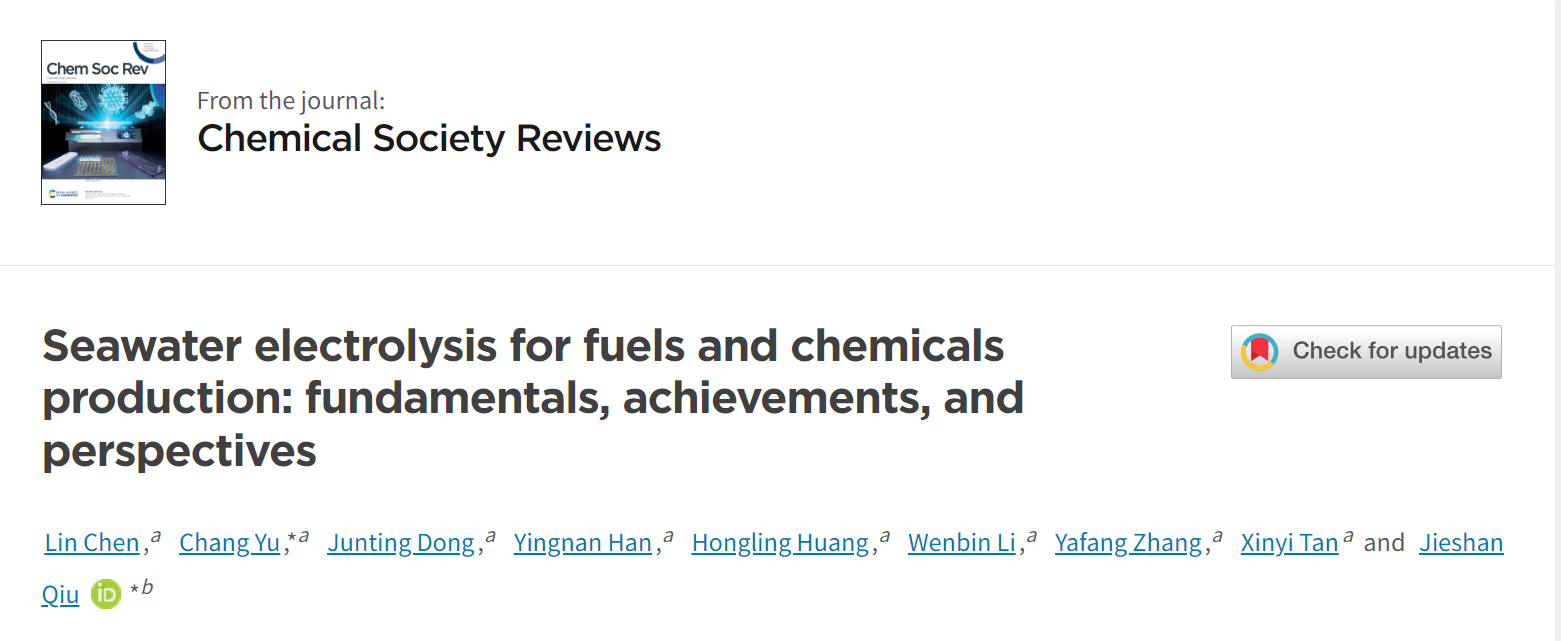Click corresponding-author asterisk beside Chang Yu
The height and width of the screenshot is (641, 1561).
click(x=290, y=539)
